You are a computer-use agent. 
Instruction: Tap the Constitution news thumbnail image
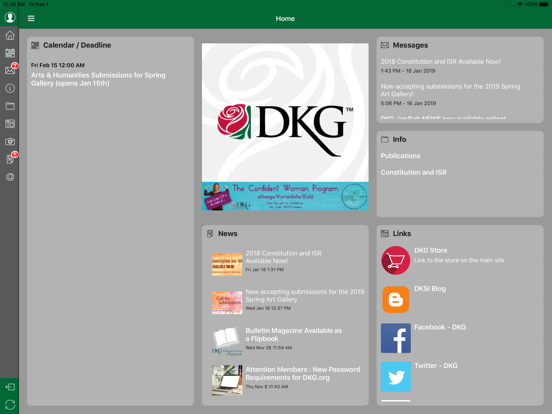point(227,264)
